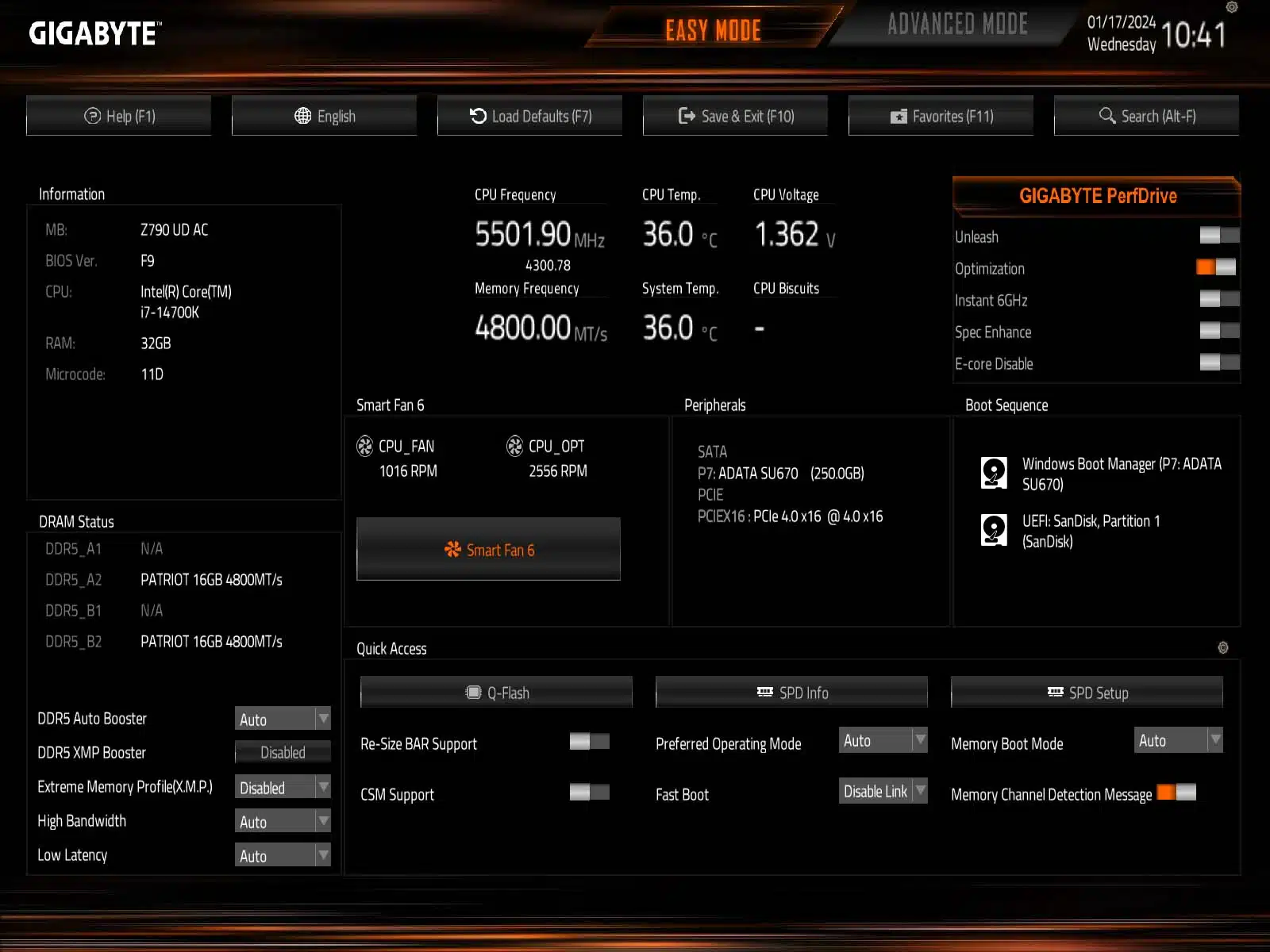1270x952 pixels.
Task: Toggle the Optimization PerfDrive switch
Action: click(1216, 267)
